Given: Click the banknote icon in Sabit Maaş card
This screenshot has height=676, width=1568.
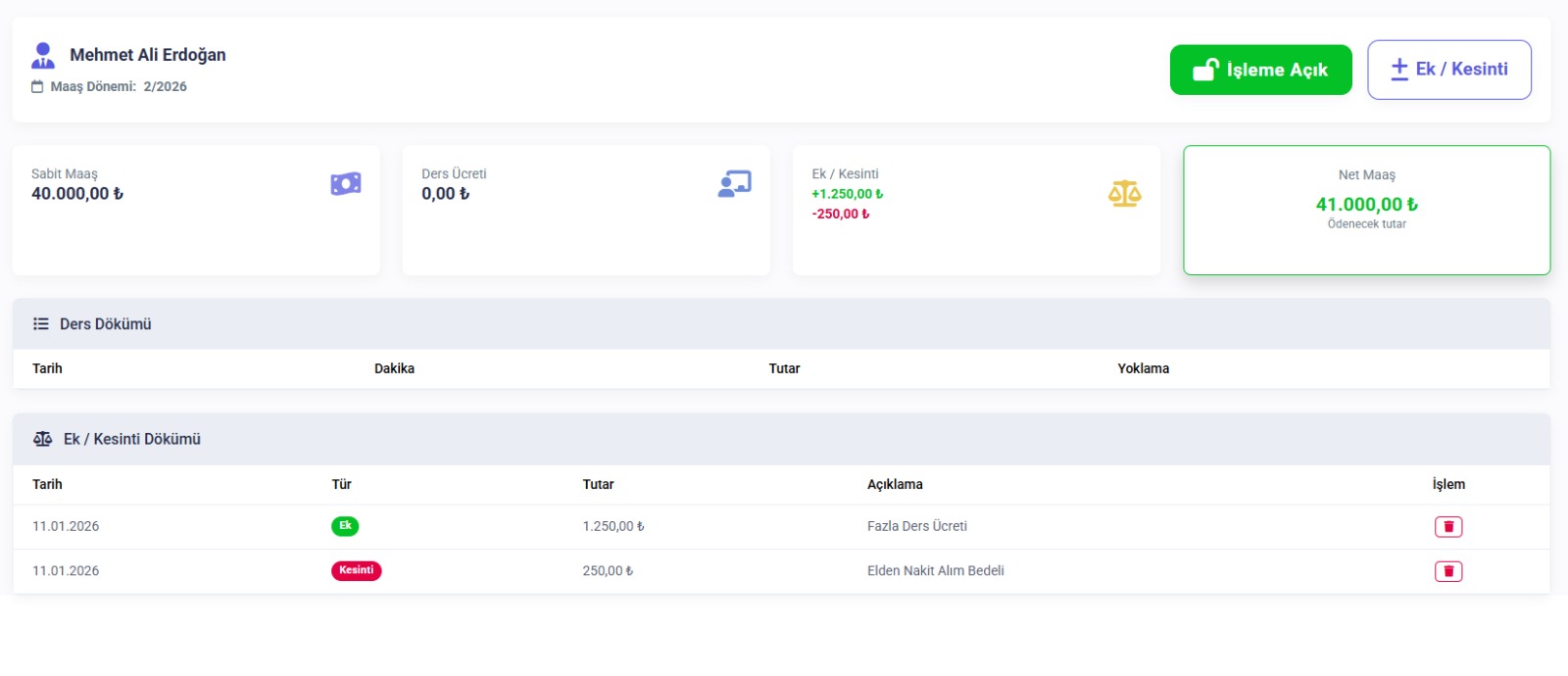Looking at the screenshot, I should coord(345,183).
